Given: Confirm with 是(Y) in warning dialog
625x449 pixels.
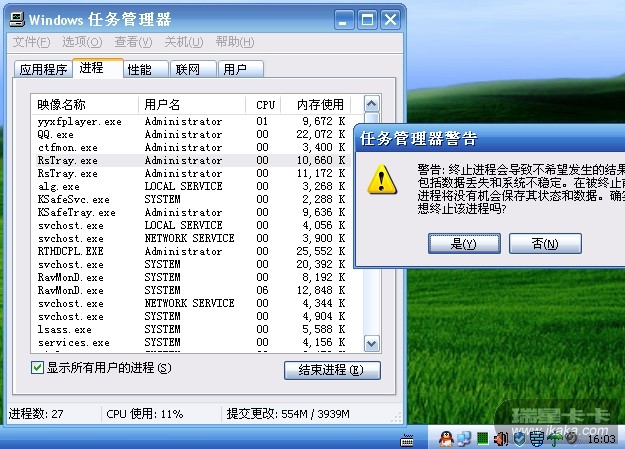Looking at the screenshot, I should point(464,244).
